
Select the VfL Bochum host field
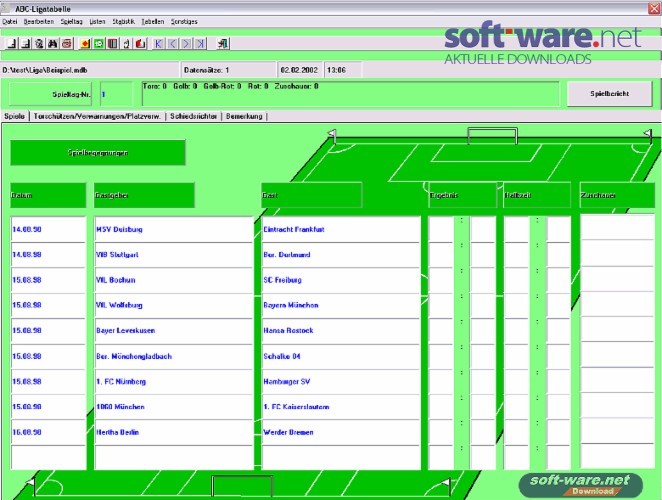(x=174, y=280)
